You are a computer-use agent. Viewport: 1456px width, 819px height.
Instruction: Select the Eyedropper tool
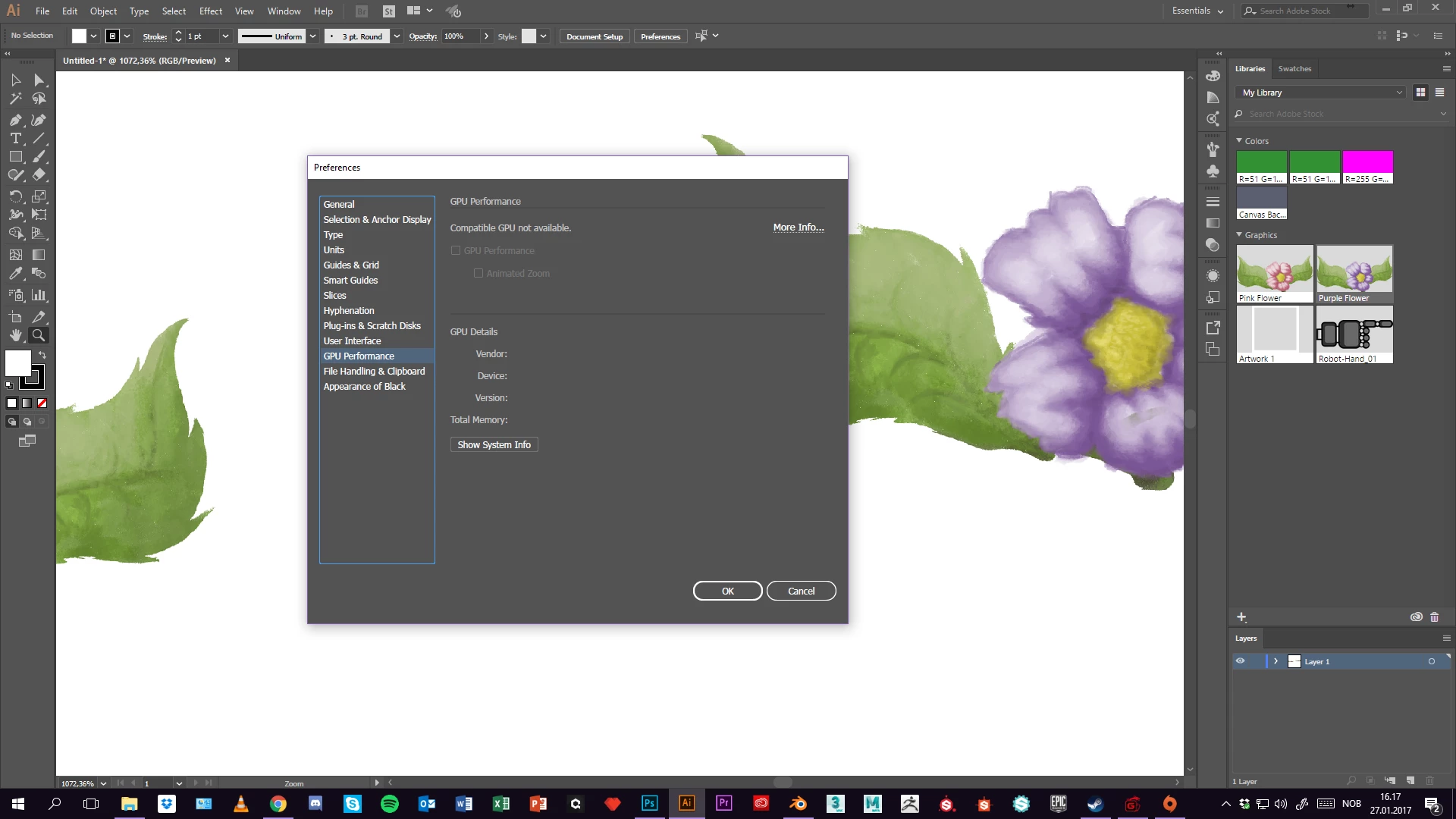[x=15, y=274]
